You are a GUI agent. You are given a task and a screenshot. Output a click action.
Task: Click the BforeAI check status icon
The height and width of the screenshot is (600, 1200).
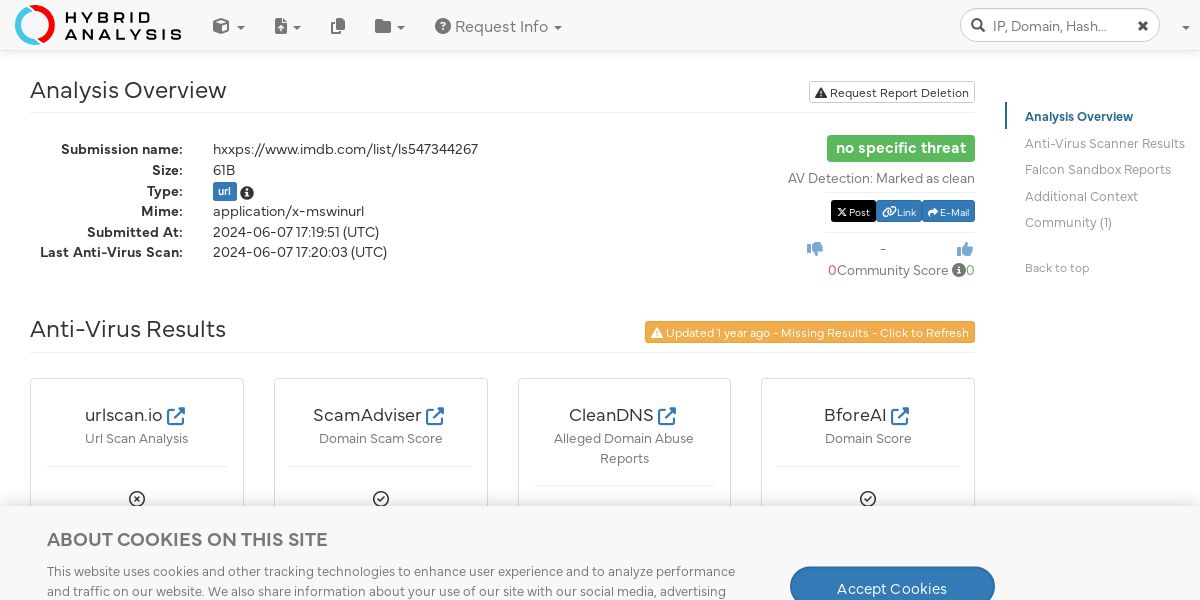pos(868,499)
